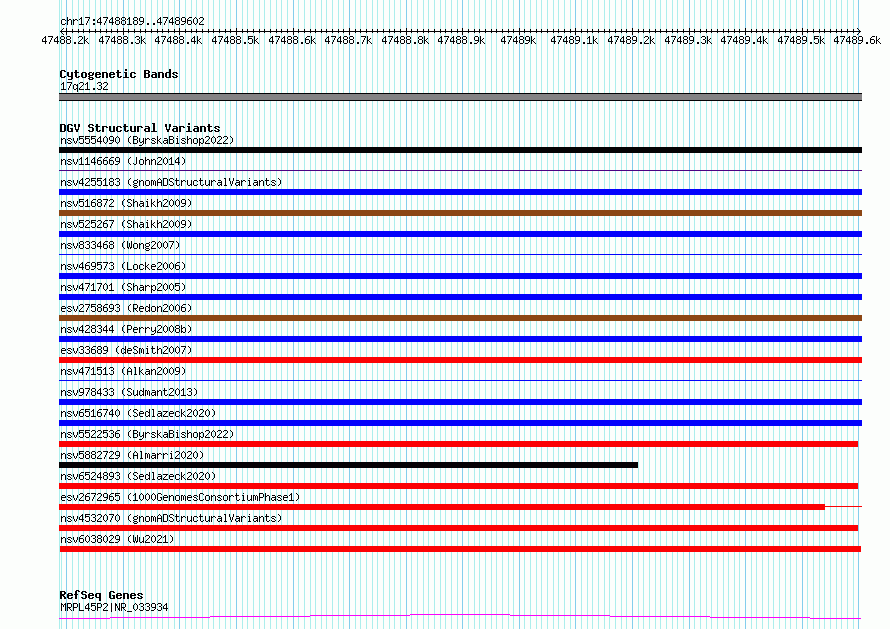Open variant esv2758693 (Redon2006) label

point(126,308)
